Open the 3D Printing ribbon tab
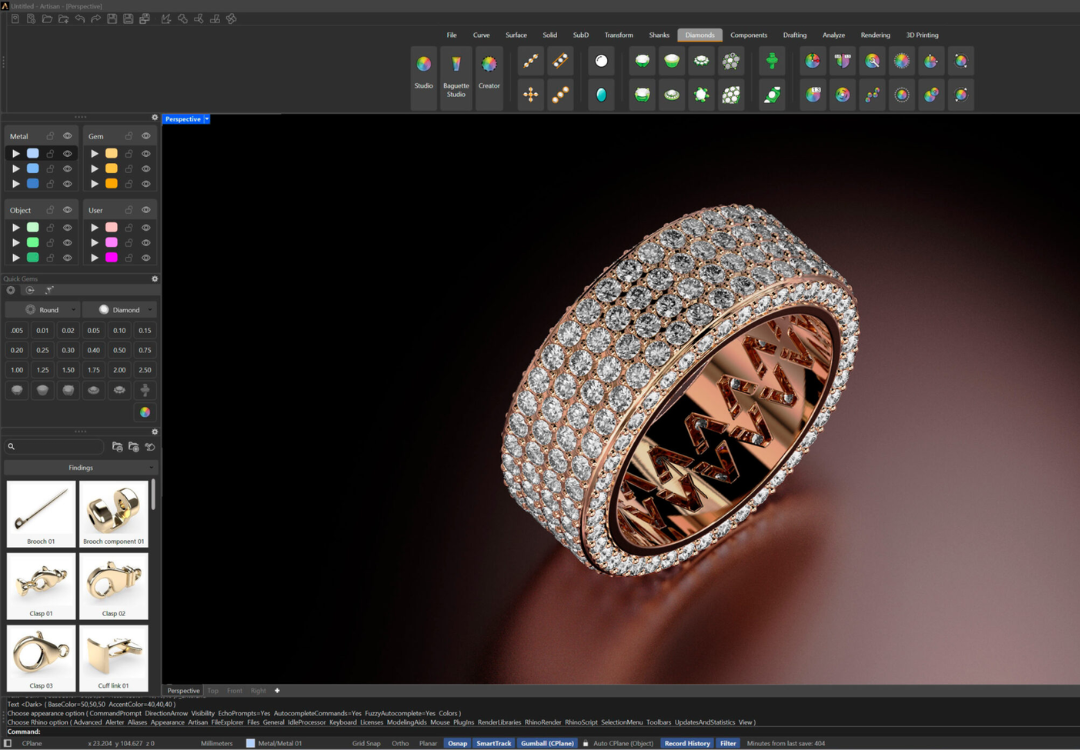 (x=922, y=35)
